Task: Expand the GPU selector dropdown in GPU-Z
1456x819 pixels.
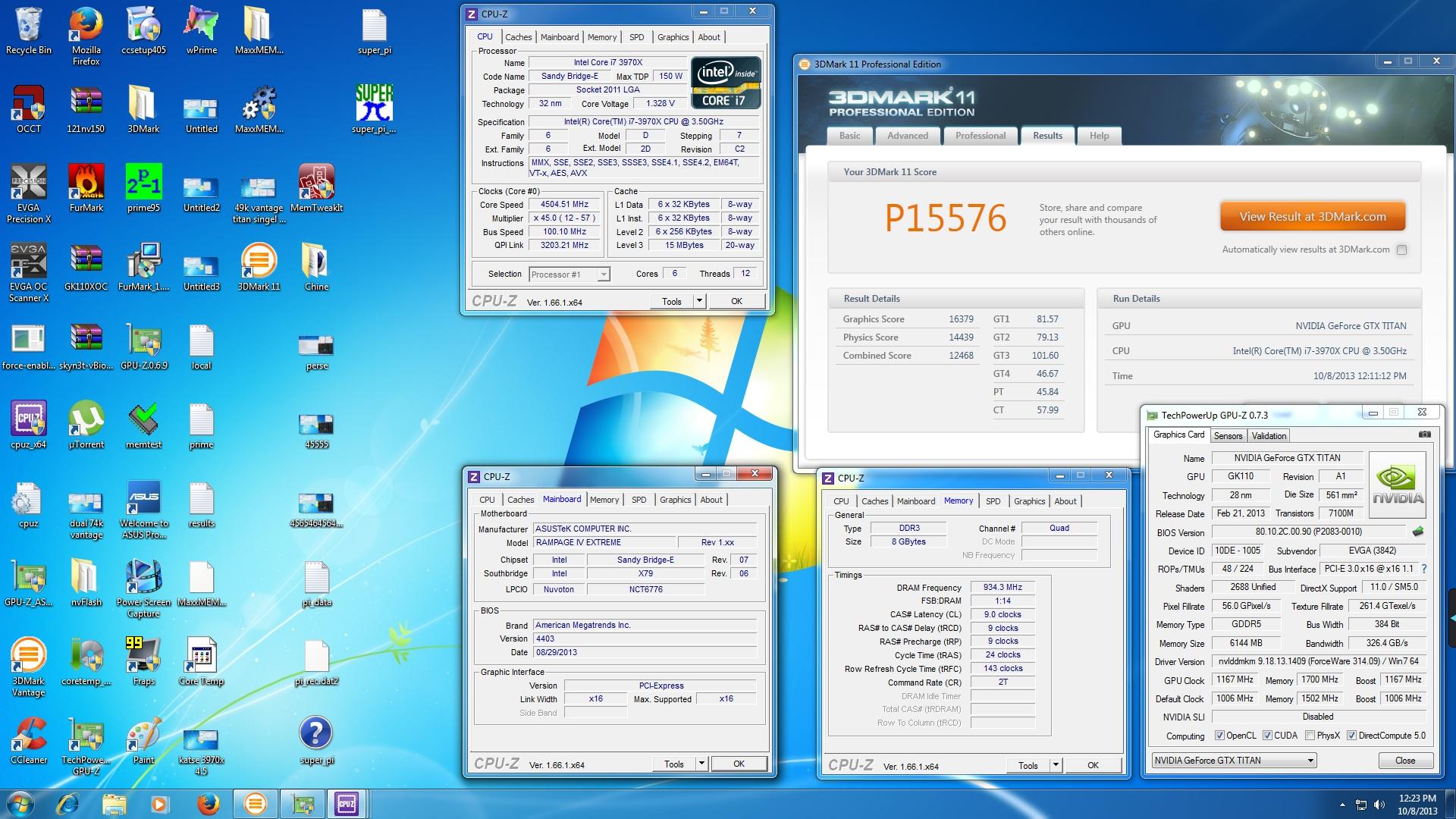Action: point(1310,761)
